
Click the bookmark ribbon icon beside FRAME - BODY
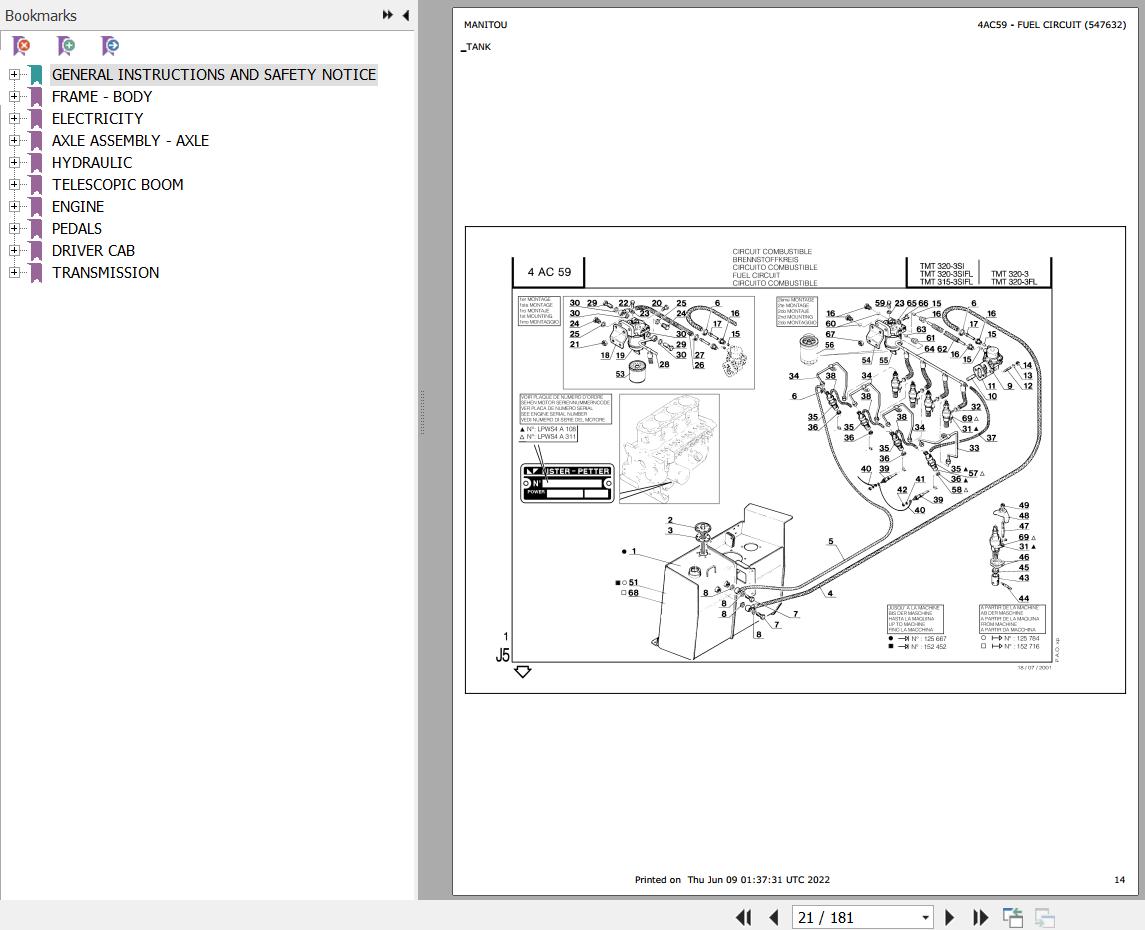(36, 97)
